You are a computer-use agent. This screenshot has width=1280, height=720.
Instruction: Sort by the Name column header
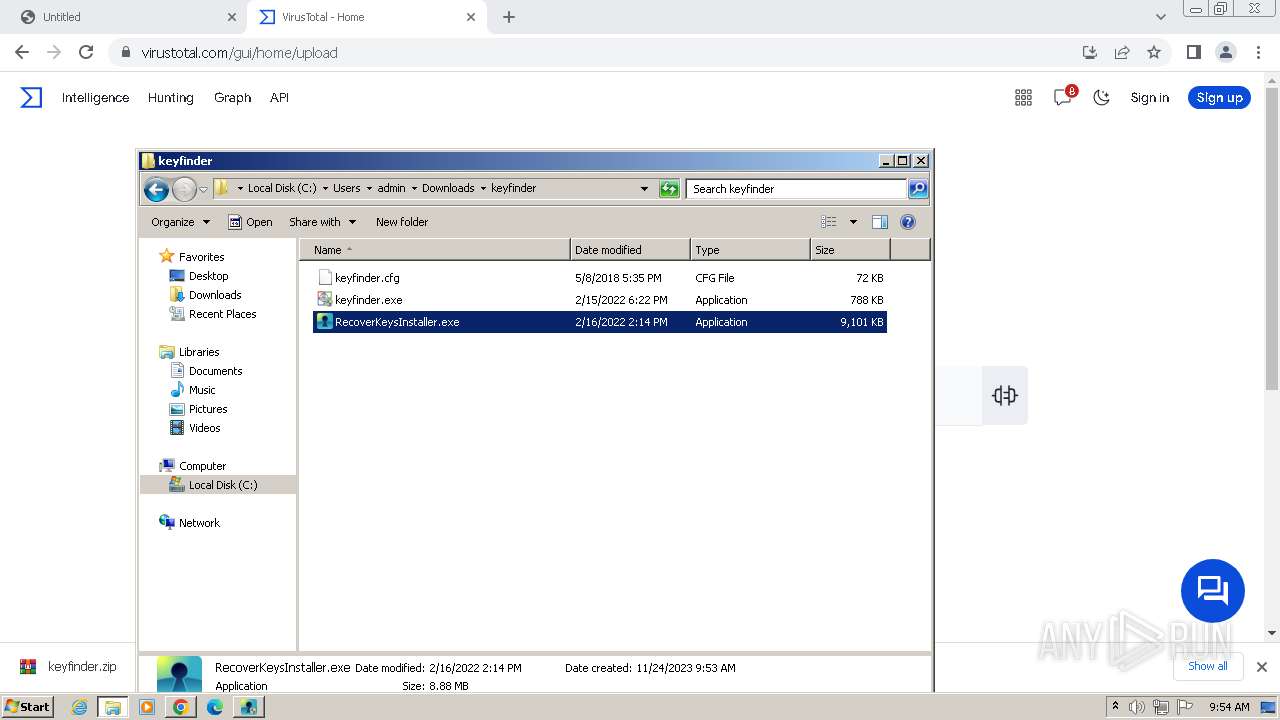click(x=435, y=250)
